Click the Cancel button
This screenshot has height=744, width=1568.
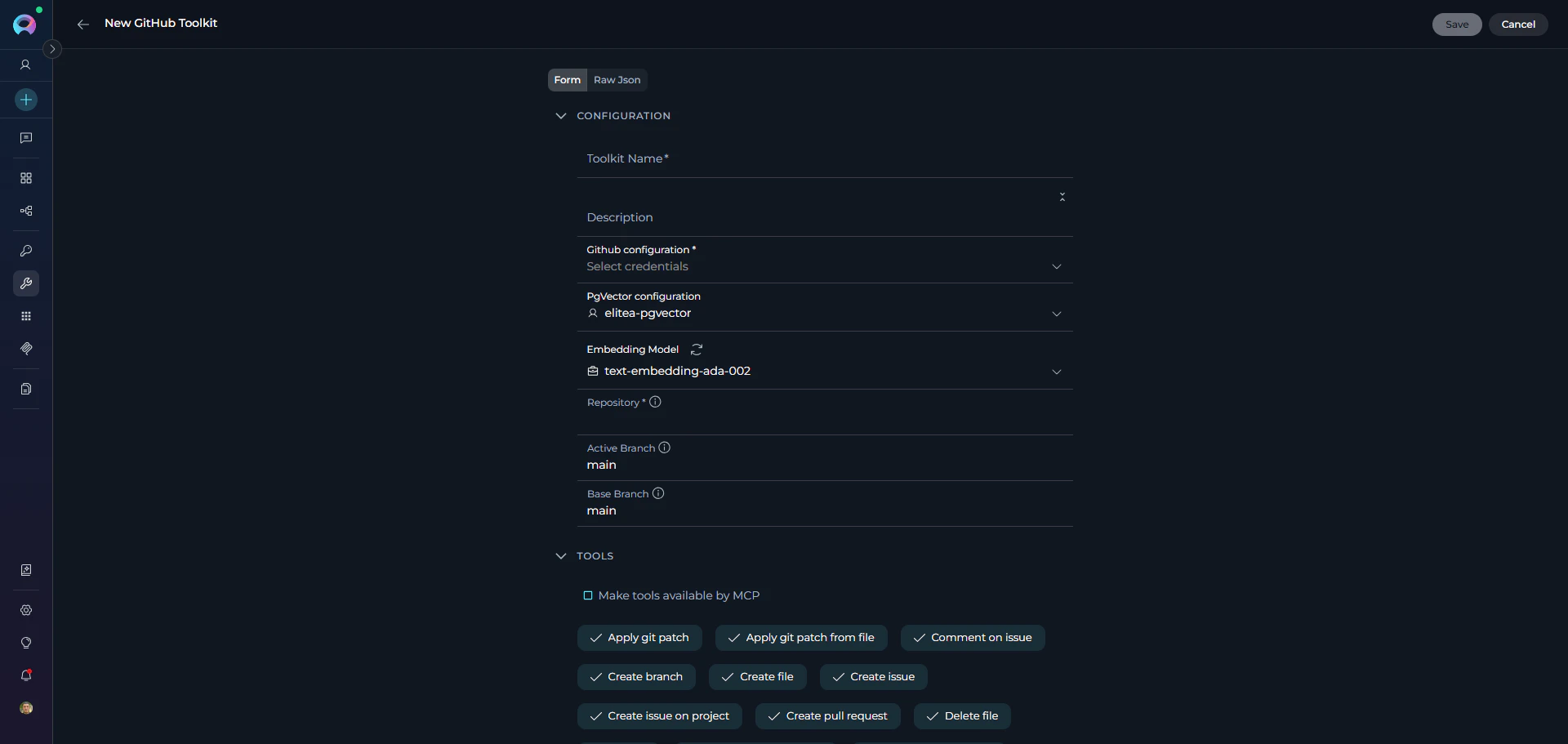[x=1519, y=24]
